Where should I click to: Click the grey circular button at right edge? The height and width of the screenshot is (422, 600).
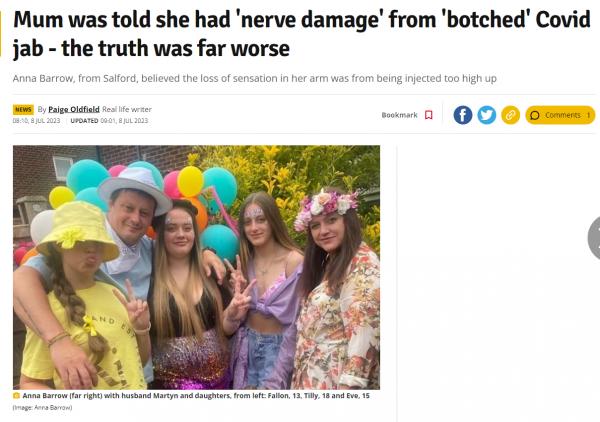click(593, 238)
